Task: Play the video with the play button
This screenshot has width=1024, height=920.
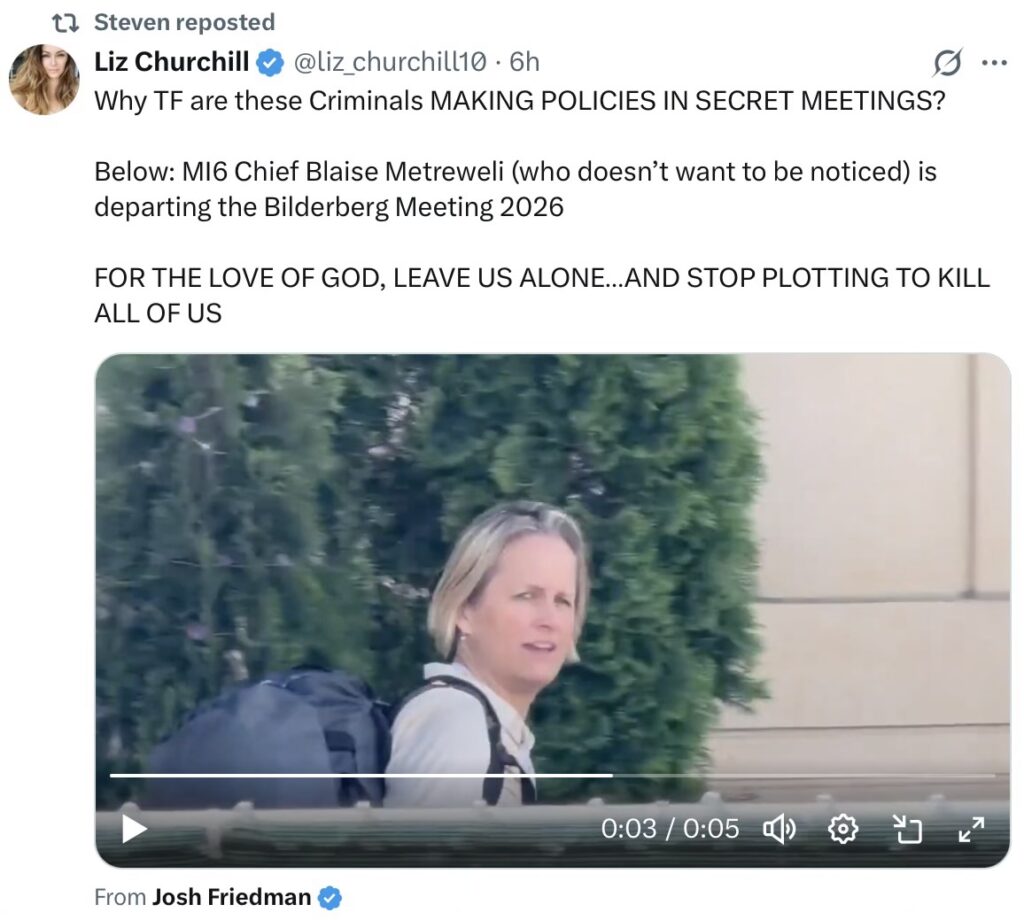Action: pos(134,829)
